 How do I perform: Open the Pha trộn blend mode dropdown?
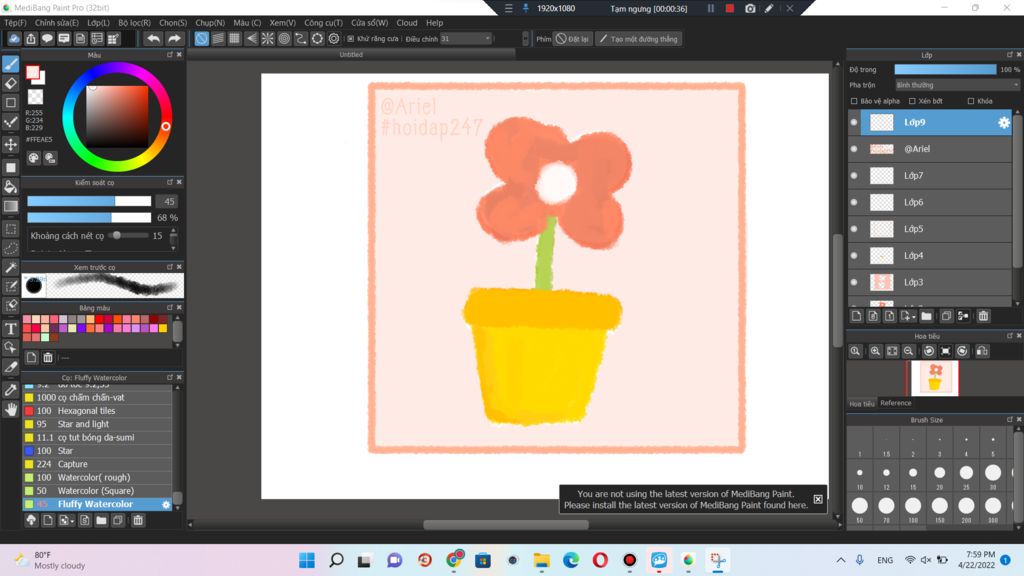pos(956,85)
